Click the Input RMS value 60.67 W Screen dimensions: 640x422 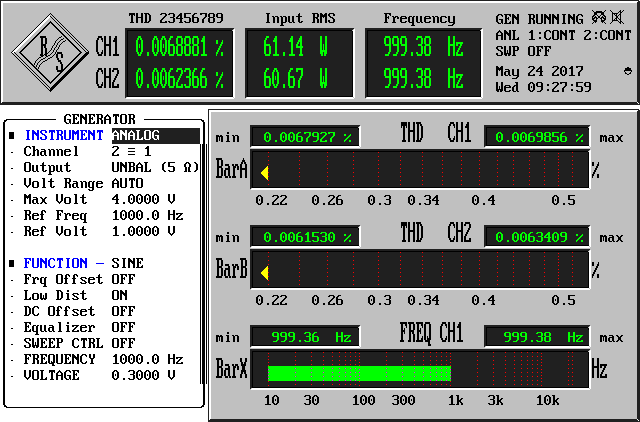(296, 79)
